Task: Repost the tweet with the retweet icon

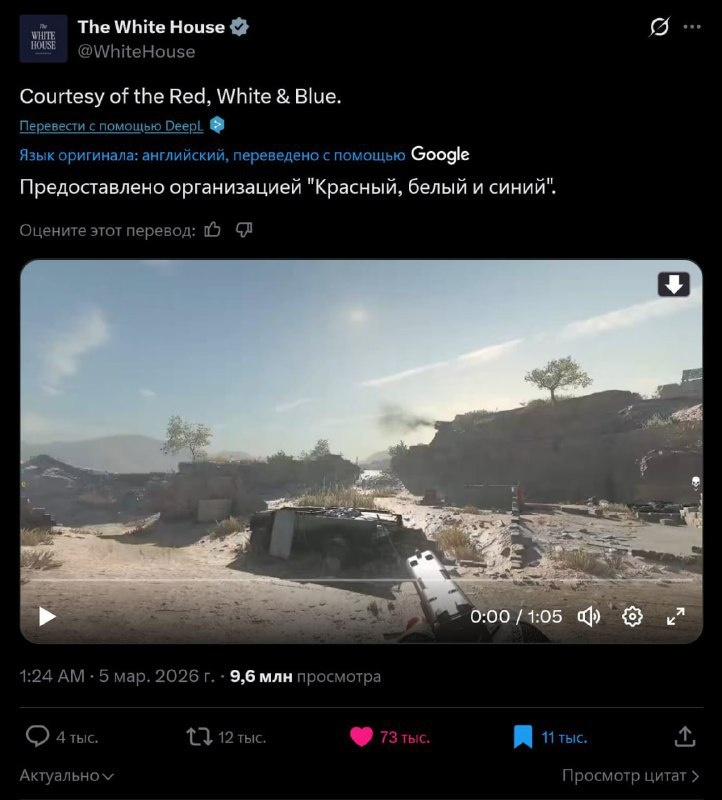Action: click(x=199, y=737)
